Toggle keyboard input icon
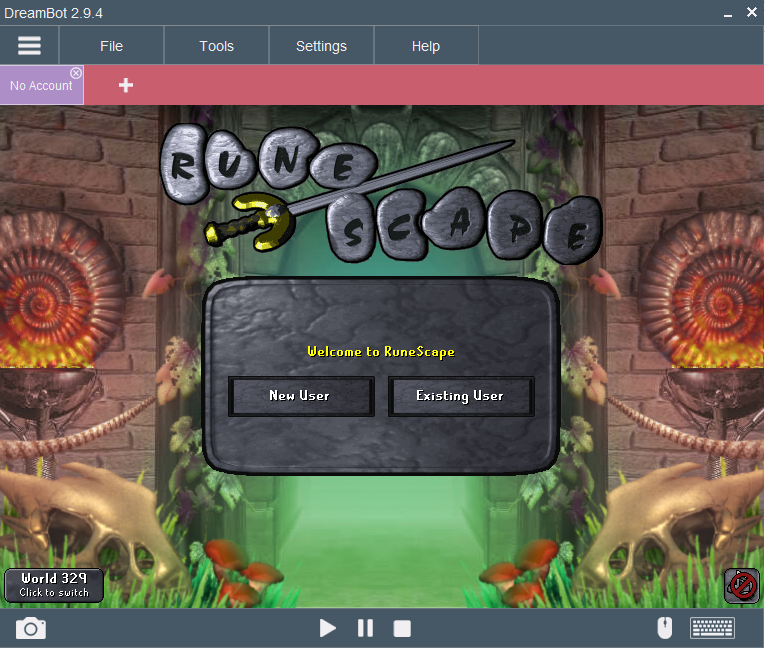Viewport: 765px width, 649px height. [712, 628]
